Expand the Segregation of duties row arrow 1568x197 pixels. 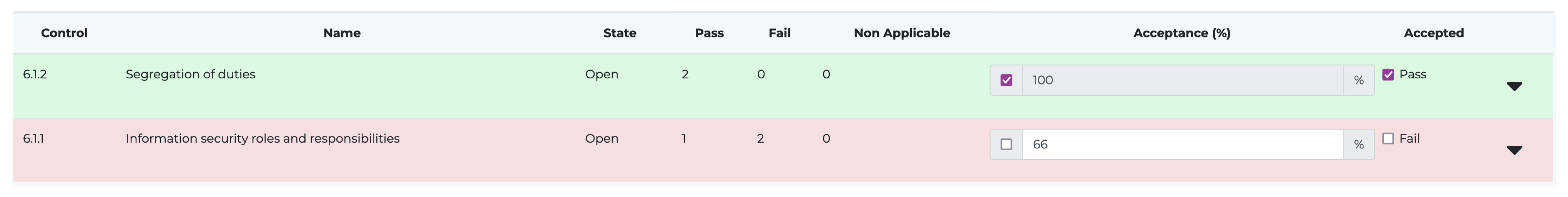pyautogui.click(x=1514, y=86)
